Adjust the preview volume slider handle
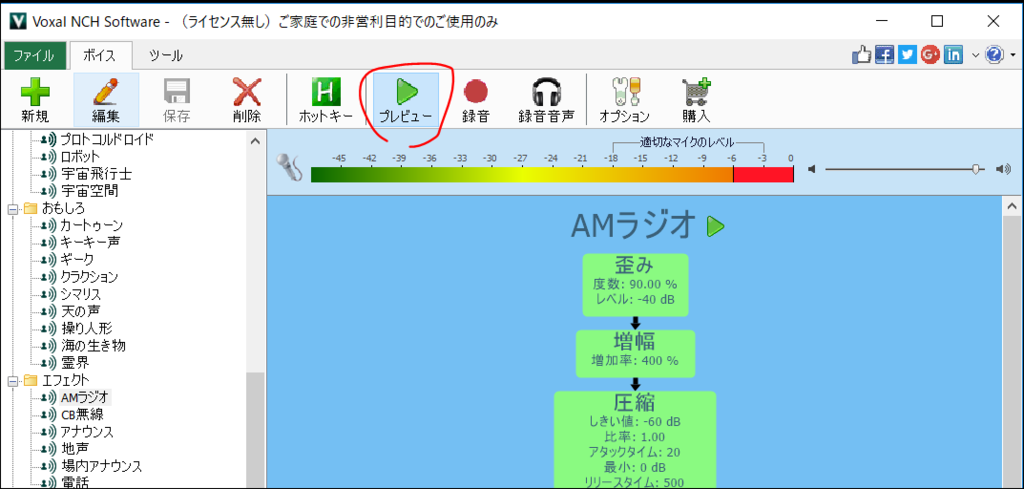1024x489 pixels. pos(976,169)
